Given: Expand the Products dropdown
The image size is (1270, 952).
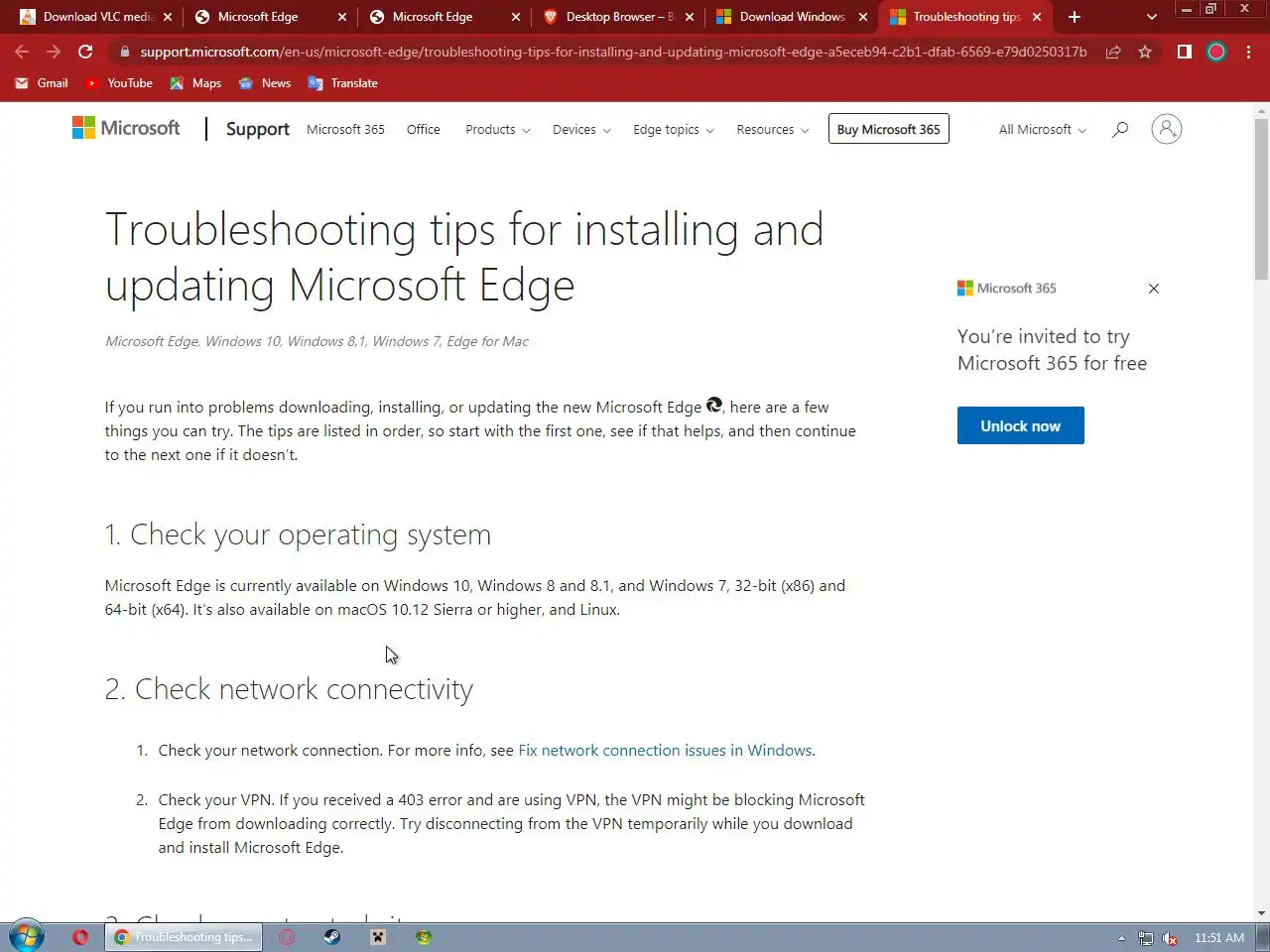Looking at the screenshot, I should (x=498, y=130).
